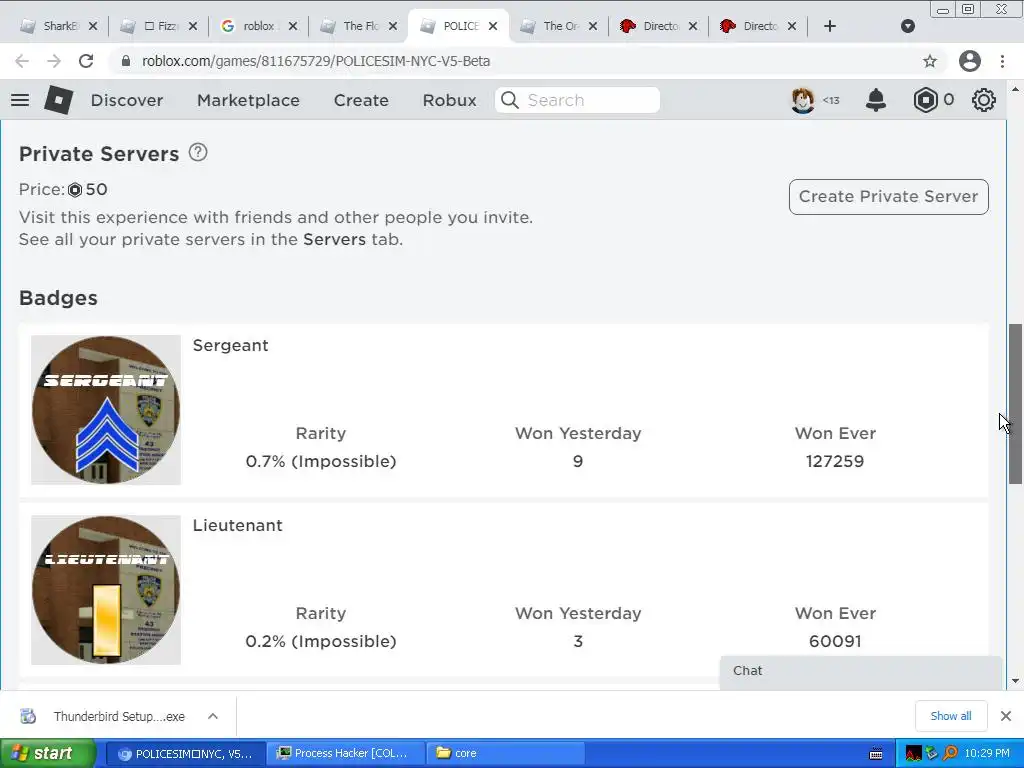This screenshot has height=768, width=1024.
Task: Close the downloads bar
Action: (x=1006, y=716)
